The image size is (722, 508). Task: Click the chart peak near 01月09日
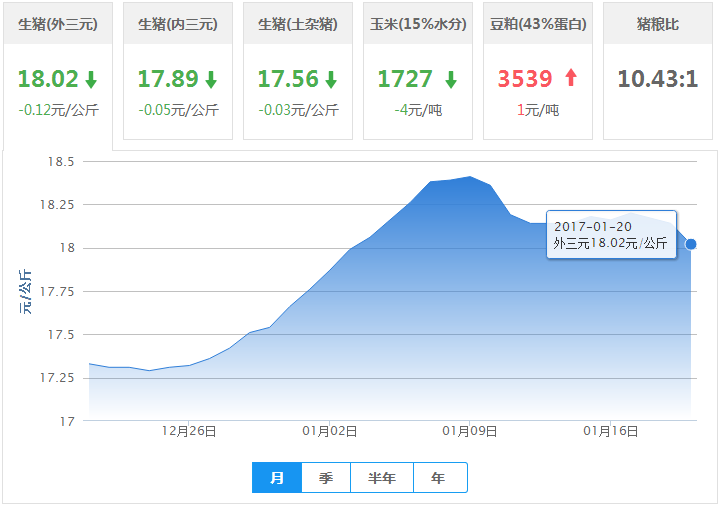[x=469, y=177]
